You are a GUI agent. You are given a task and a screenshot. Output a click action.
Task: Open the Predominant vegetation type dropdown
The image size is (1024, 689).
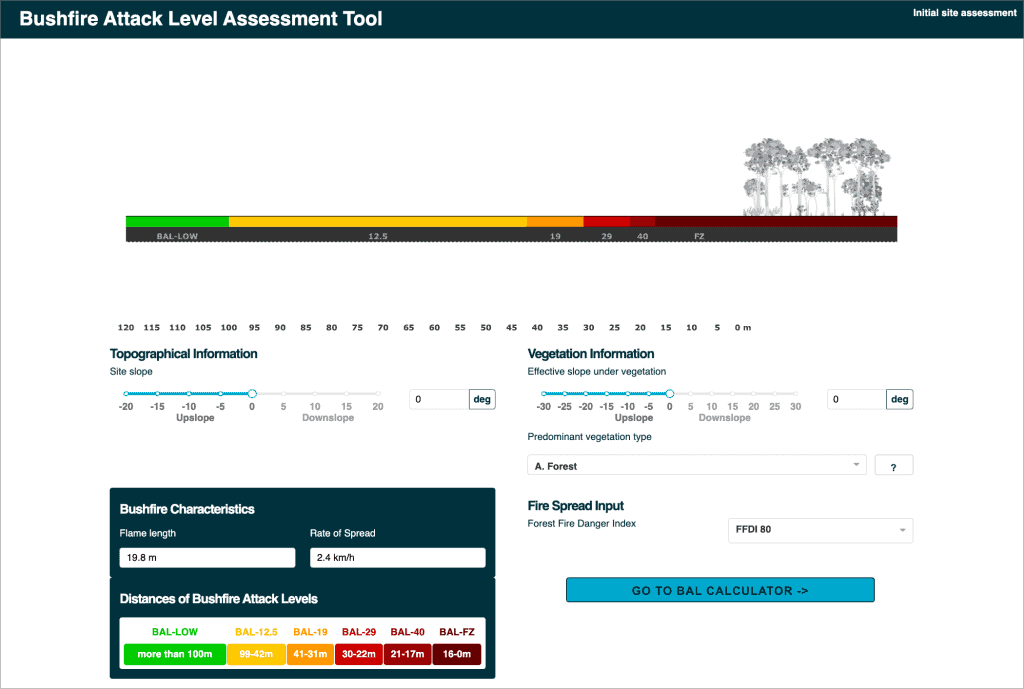[x=696, y=466]
